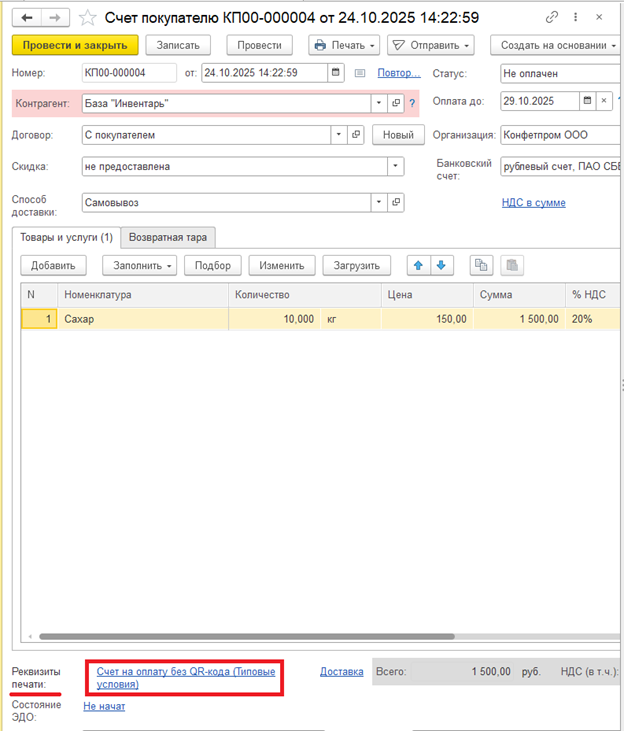
Task: Go forward with the right arrow button
Action: [x=55, y=18]
